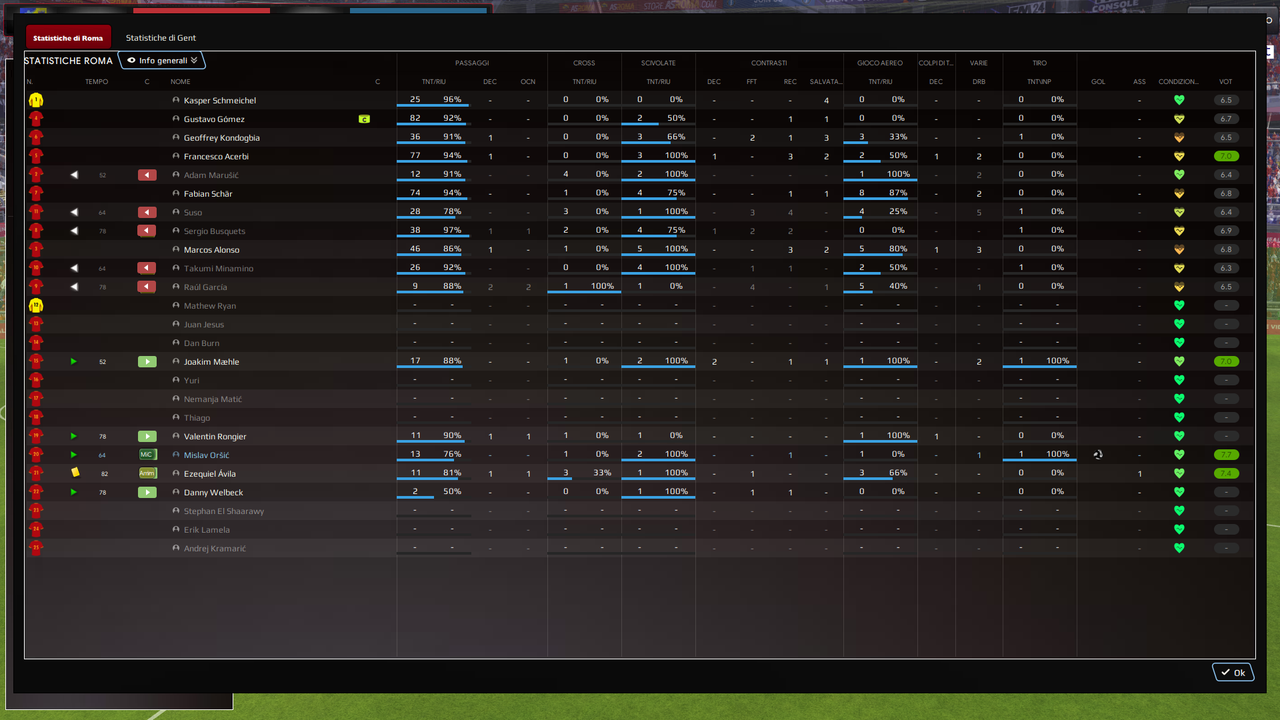Click the green condition heart for Andrej Kramarić

coord(1179,548)
